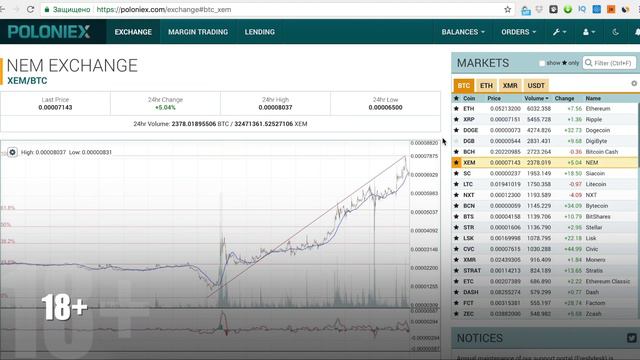Screen dimensions: 640x360
Task: Sort markets by Change column
Action: [x=564, y=98]
